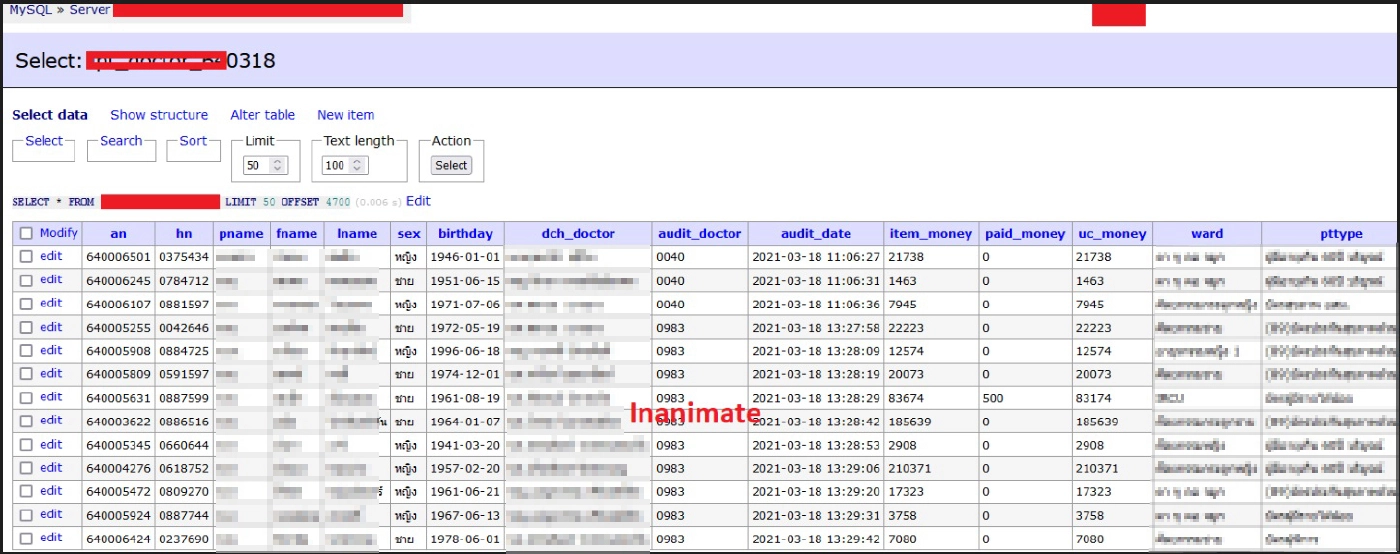The height and width of the screenshot is (554, 1400).
Task: Click the Modify header link
Action: click(58, 233)
